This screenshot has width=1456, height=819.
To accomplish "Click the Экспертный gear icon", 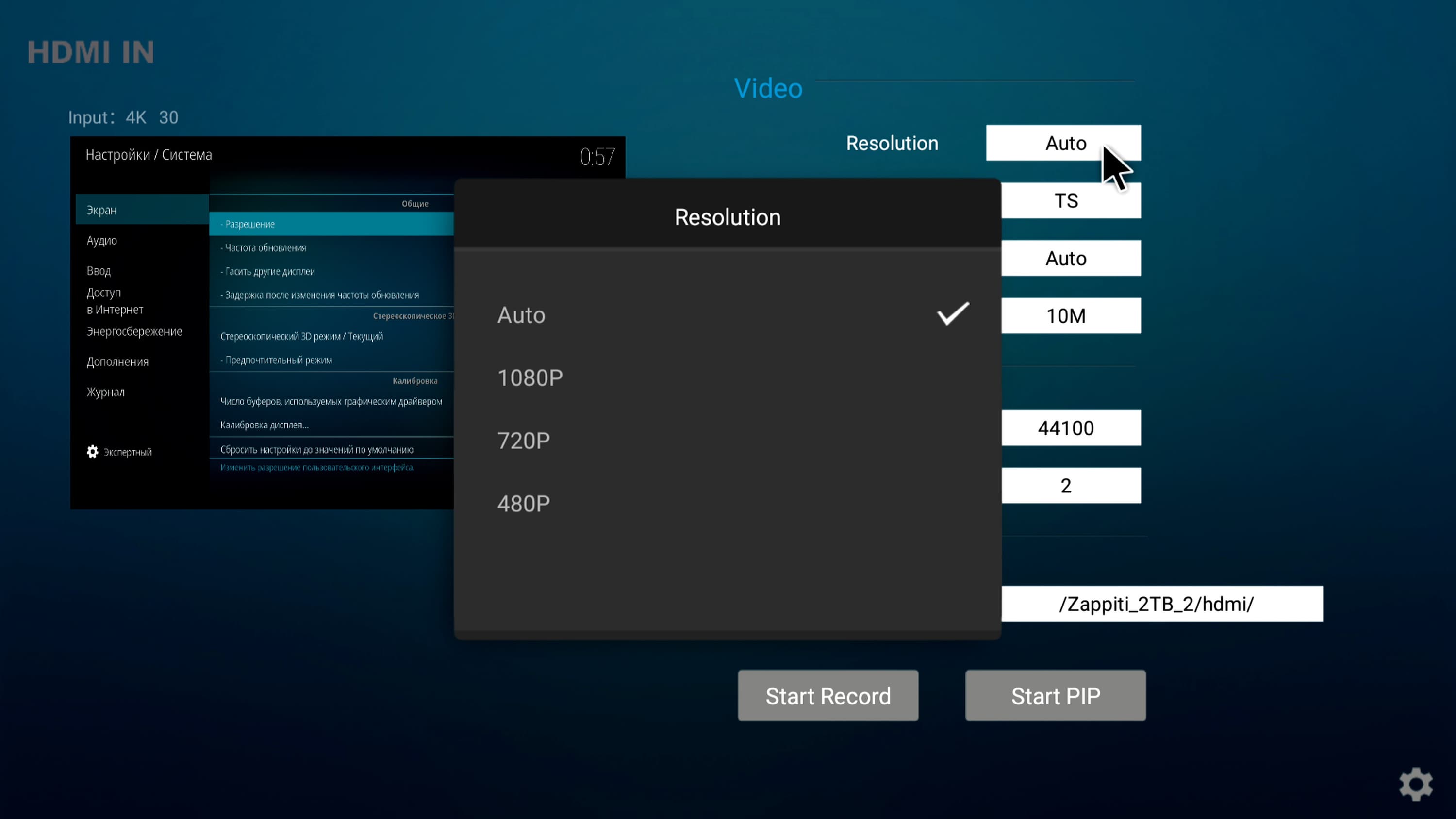I will pos(93,452).
